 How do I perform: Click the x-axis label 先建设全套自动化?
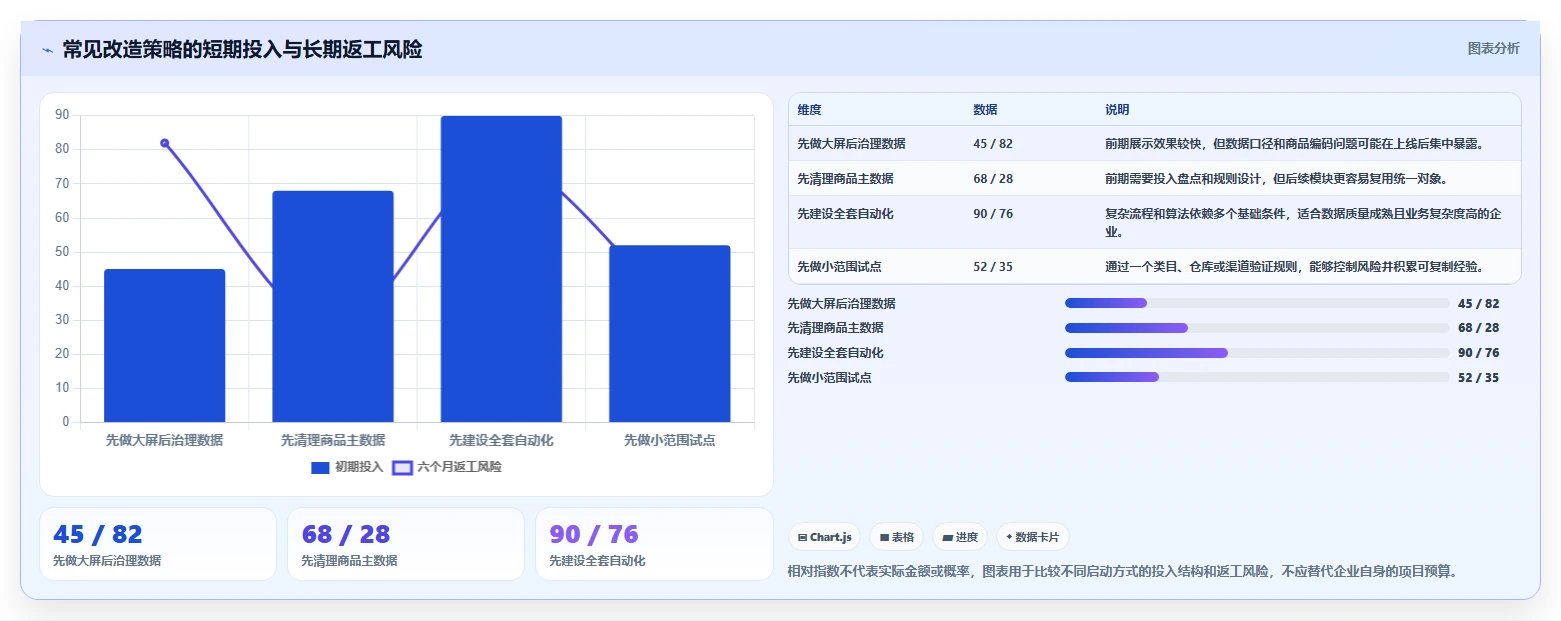(x=501, y=440)
